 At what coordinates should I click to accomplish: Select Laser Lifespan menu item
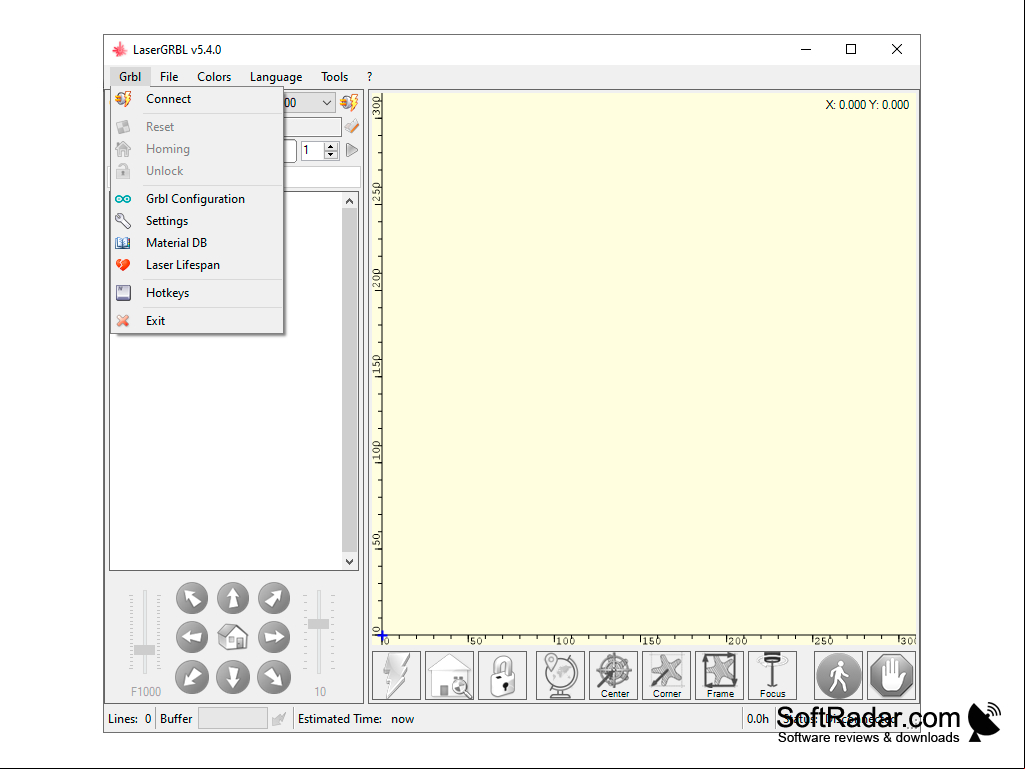[197, 265]
